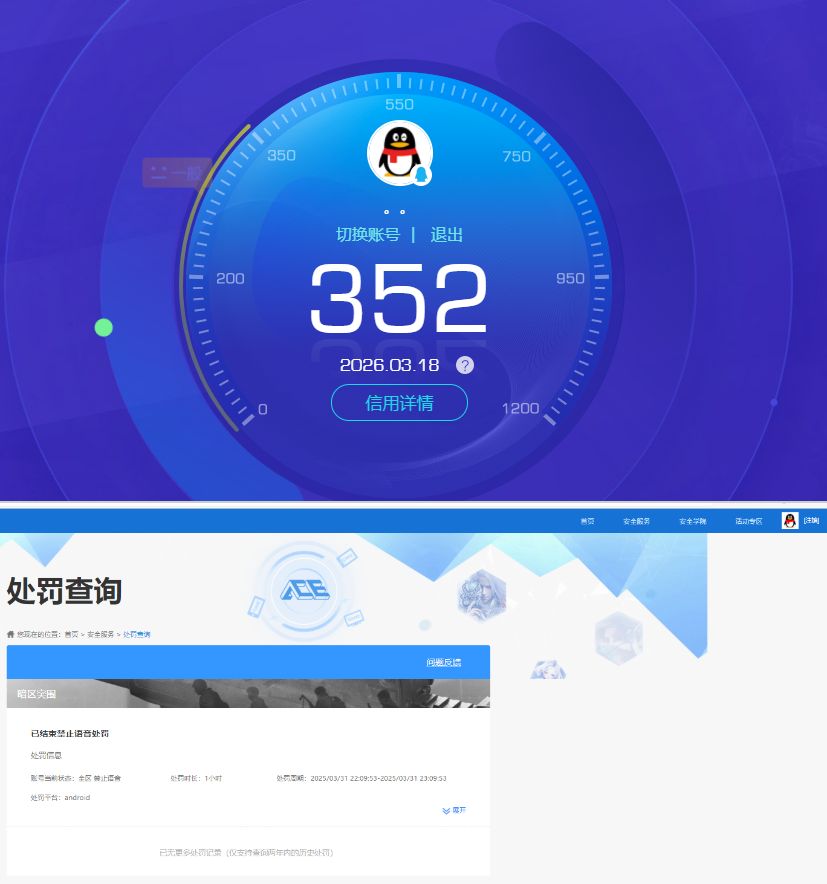
Task: Open 信用详情 credit details
Action: coord(399,403)
